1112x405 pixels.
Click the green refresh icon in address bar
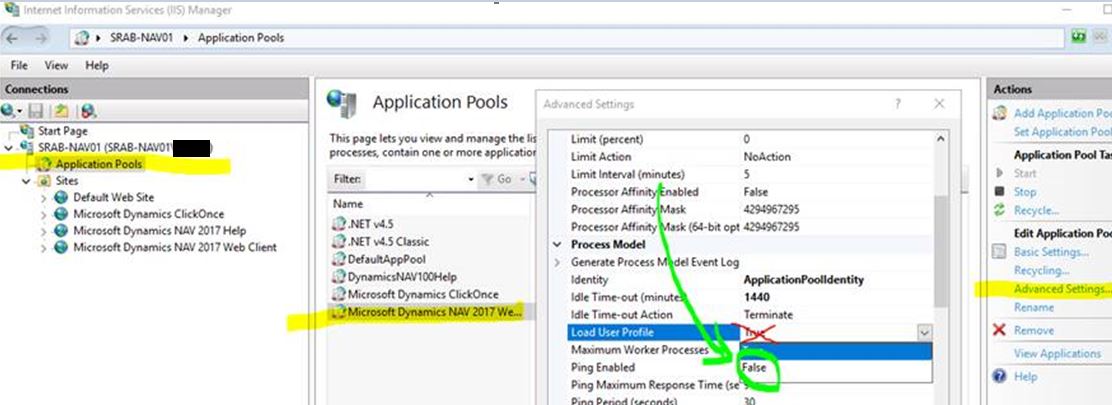[1079, 37]
